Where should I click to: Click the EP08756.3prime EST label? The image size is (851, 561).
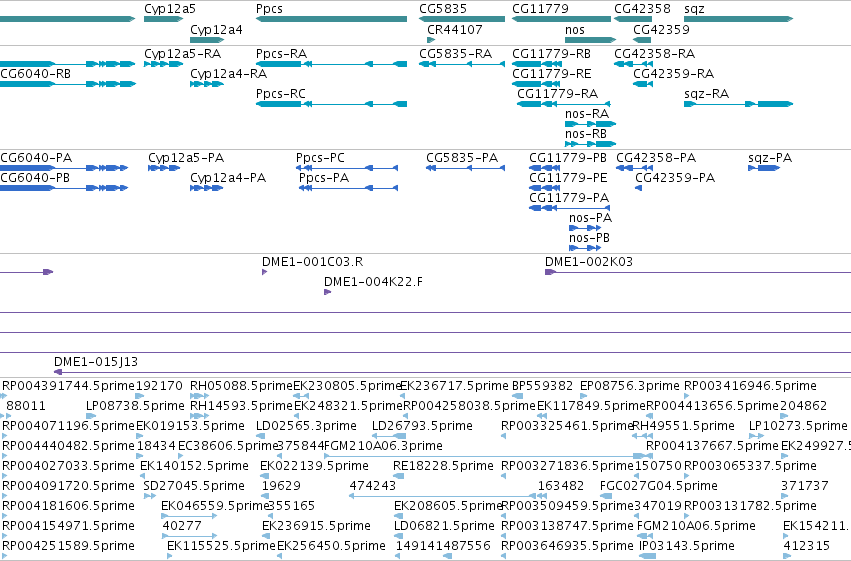(x=630, y=386)
